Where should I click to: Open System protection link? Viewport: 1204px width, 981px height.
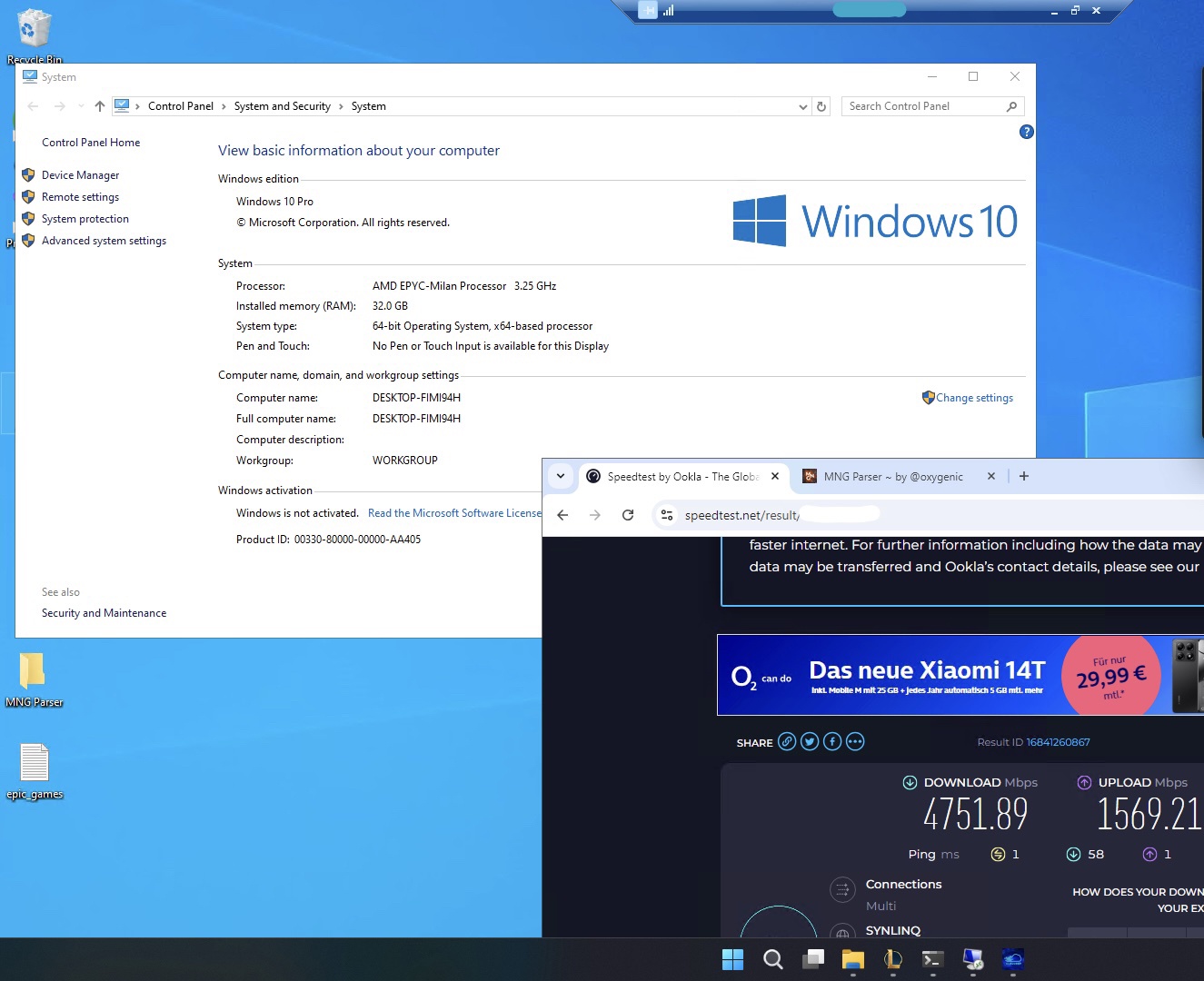click(x=85, y=219)
